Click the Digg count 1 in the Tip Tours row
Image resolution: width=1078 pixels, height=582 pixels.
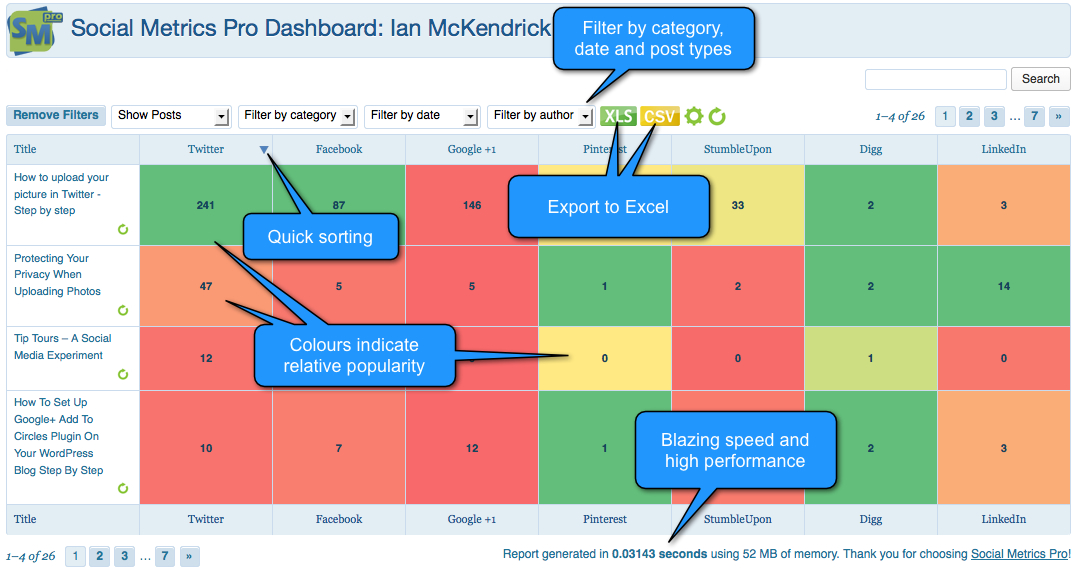870,358
